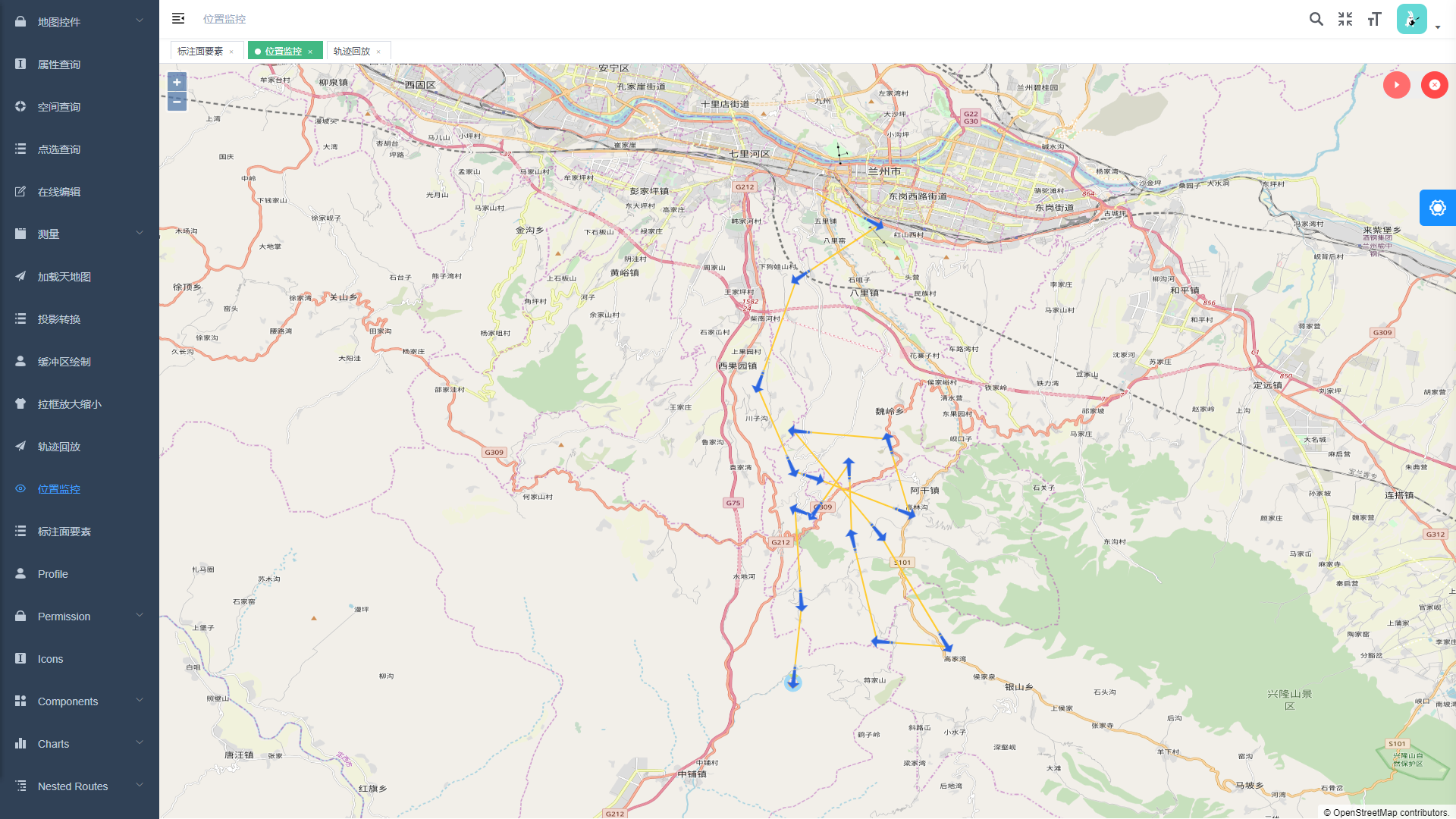Toggle 位置监控 active filter tab

(284, 51)
